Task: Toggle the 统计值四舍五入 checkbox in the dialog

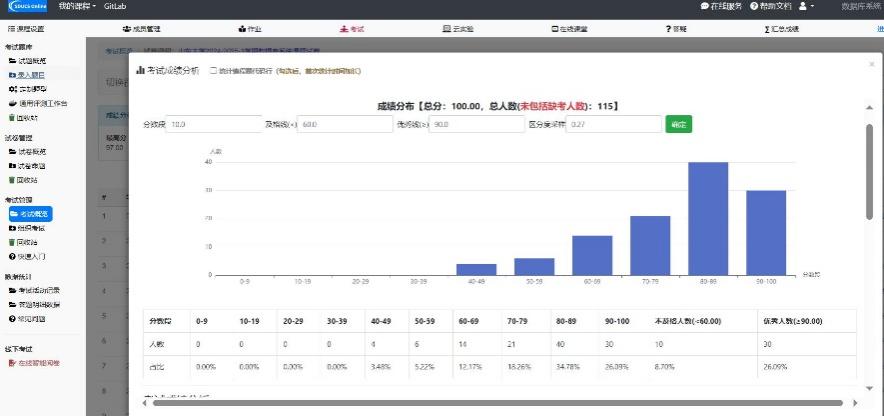Action: 212,71
